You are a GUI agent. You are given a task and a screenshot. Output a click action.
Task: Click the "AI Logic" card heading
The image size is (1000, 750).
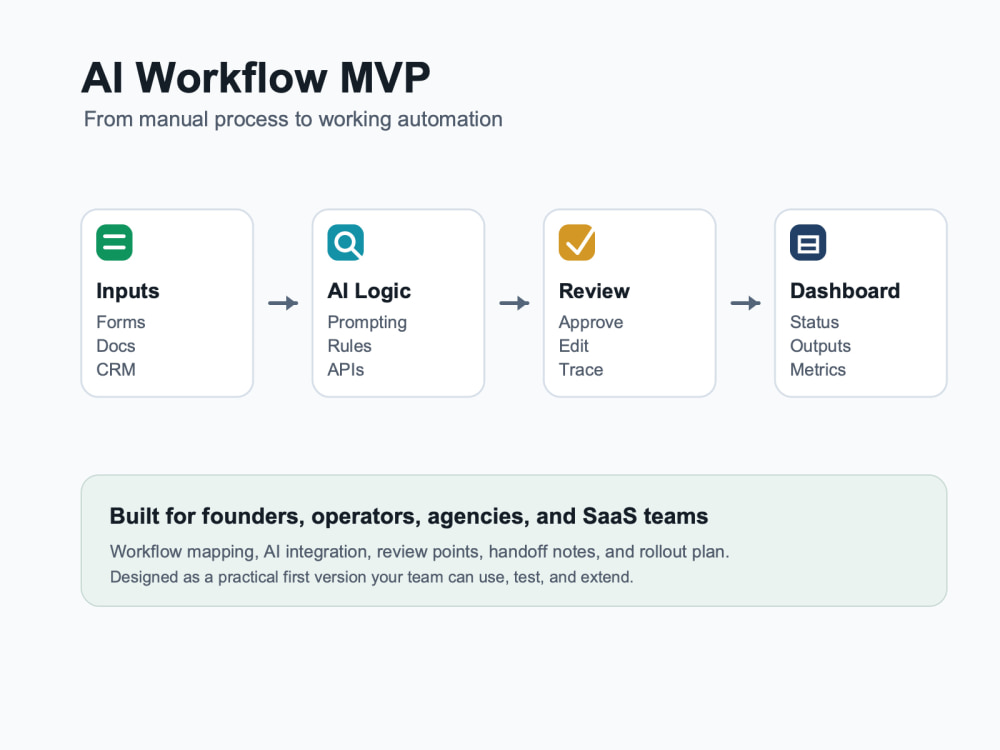pyautogui.click(x=369, y=291)
